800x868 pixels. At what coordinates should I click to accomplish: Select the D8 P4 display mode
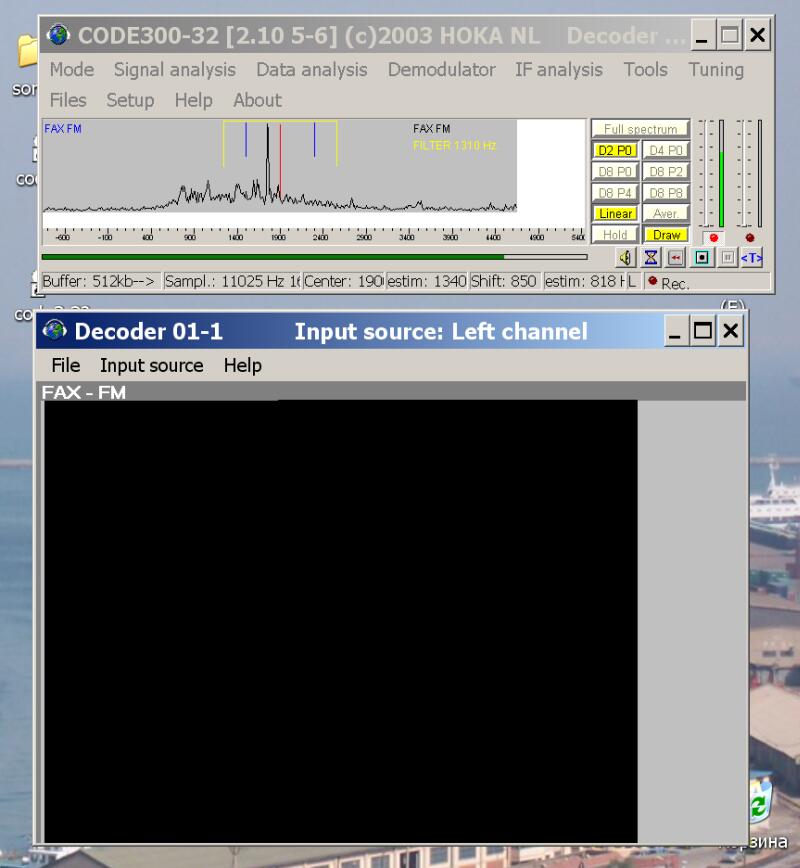pos(615,193)
